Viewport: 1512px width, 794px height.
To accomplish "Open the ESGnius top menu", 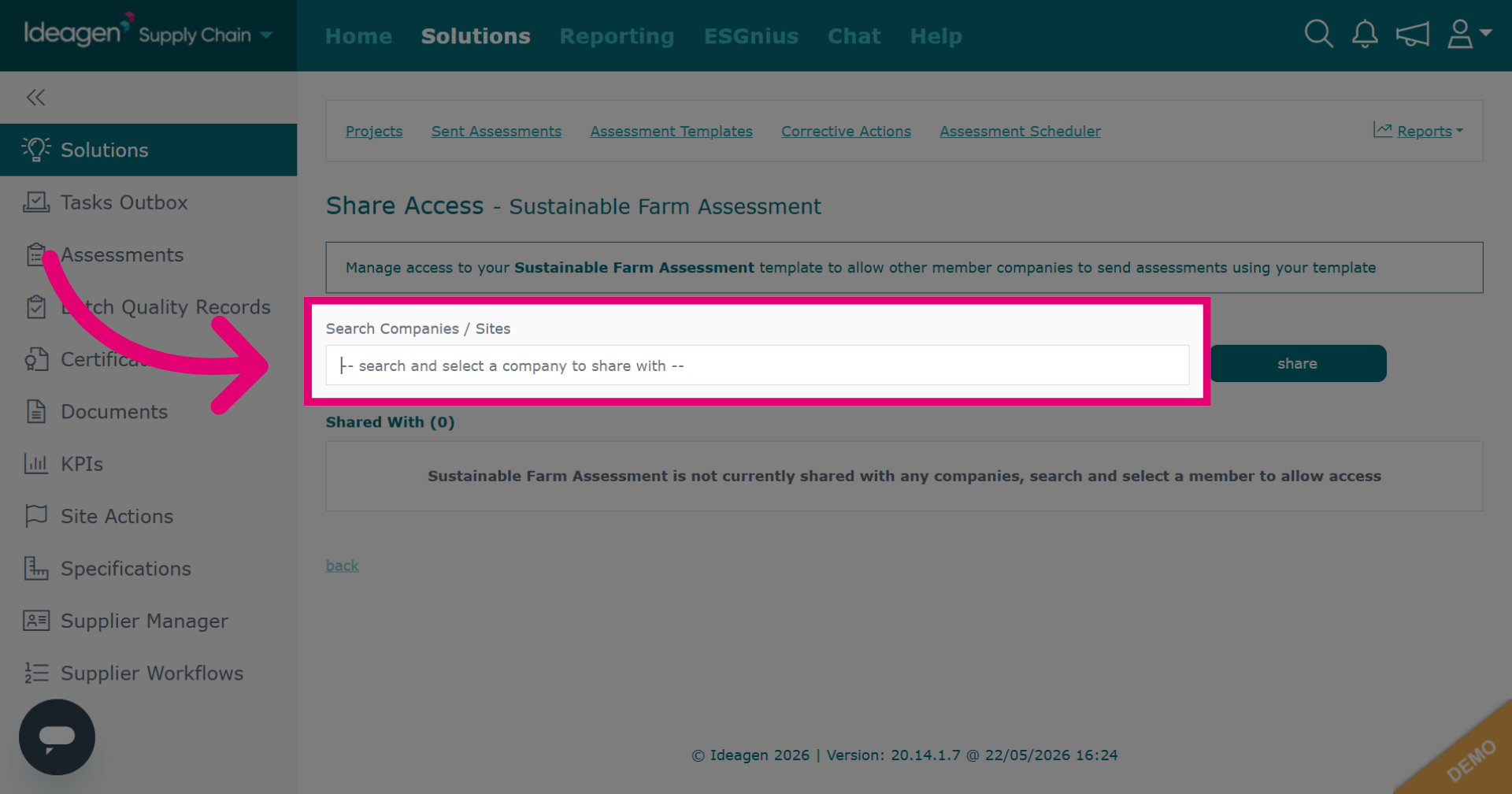I will coord(751,36).
